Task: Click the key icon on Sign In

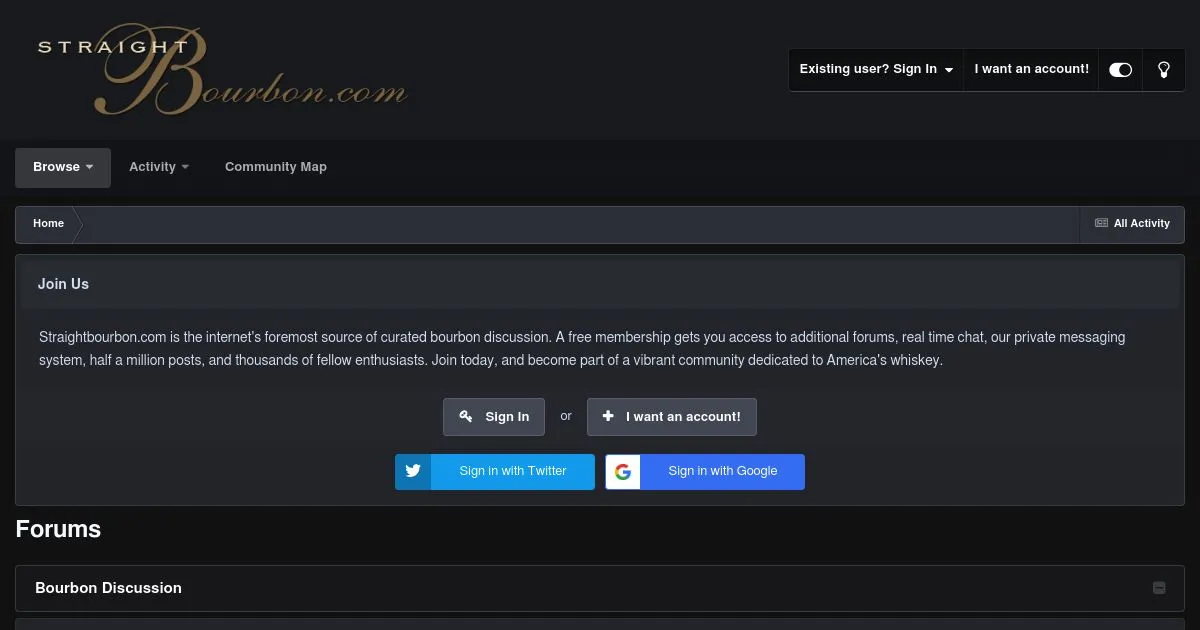Action: click(466, 417)
